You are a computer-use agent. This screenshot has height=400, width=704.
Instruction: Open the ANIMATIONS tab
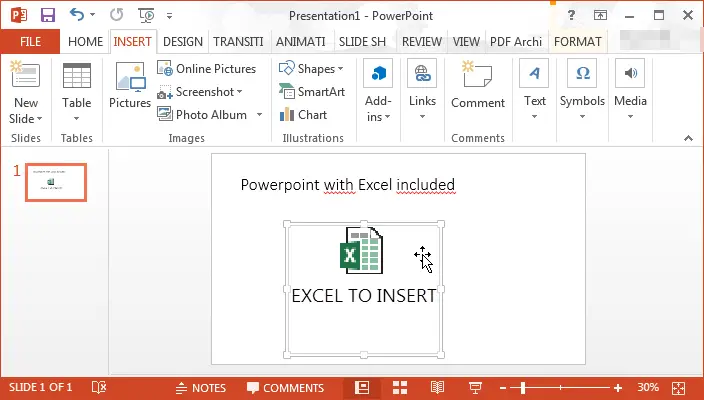300,42
